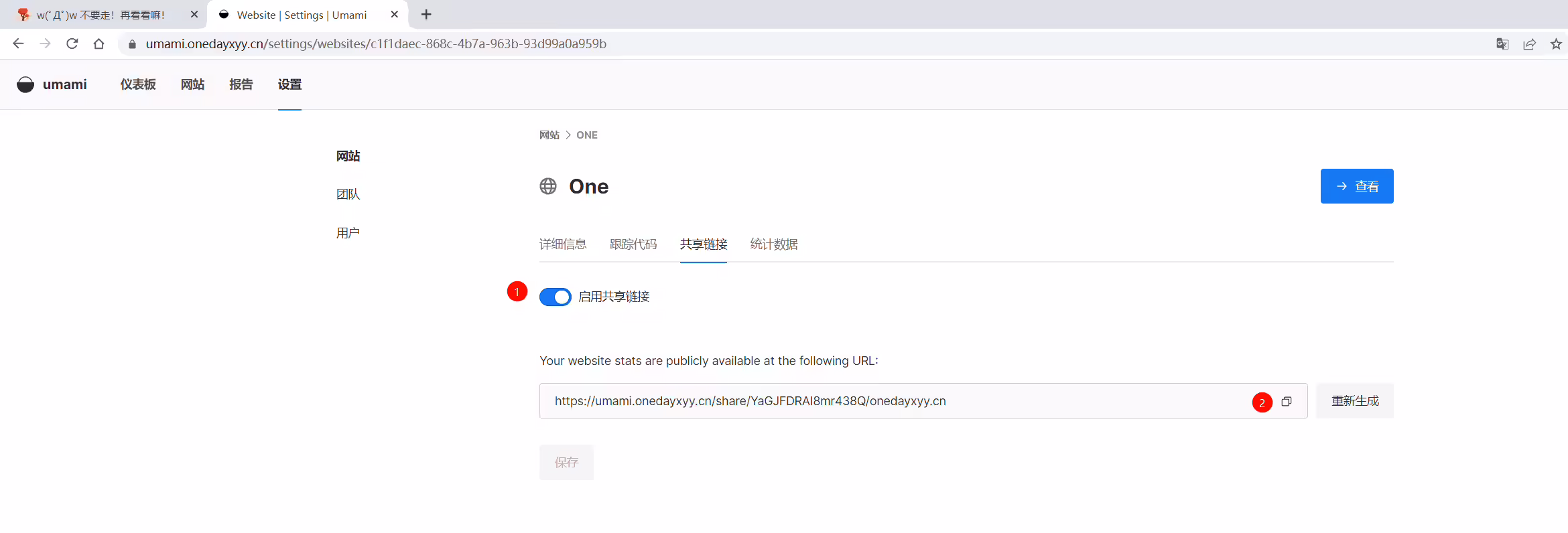This screenshot has height=533, width=1568.
Task: Go back with the browser back arrow
Action: (x=18, y=44)
